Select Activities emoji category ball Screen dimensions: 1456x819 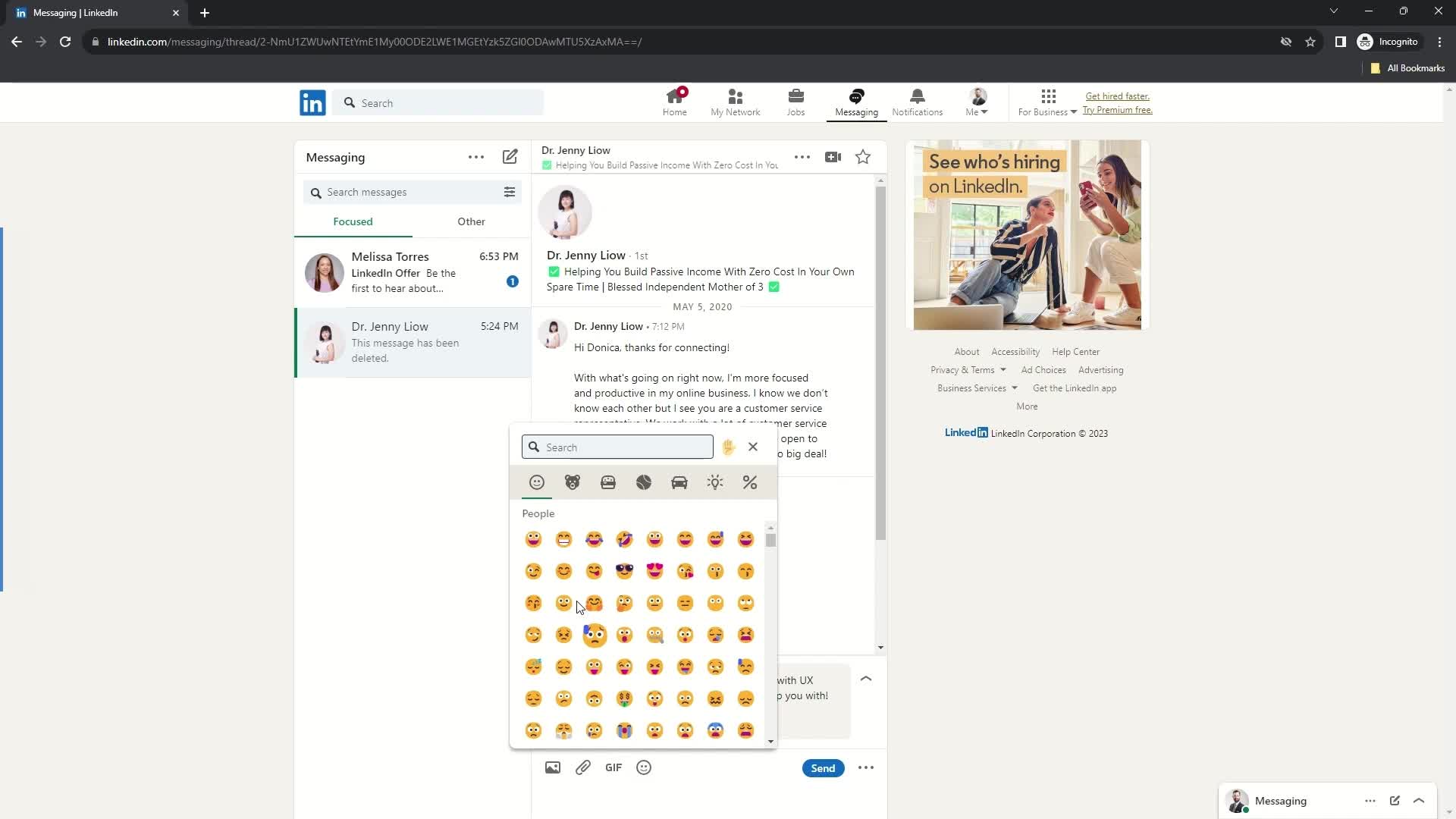click(644, 482)
